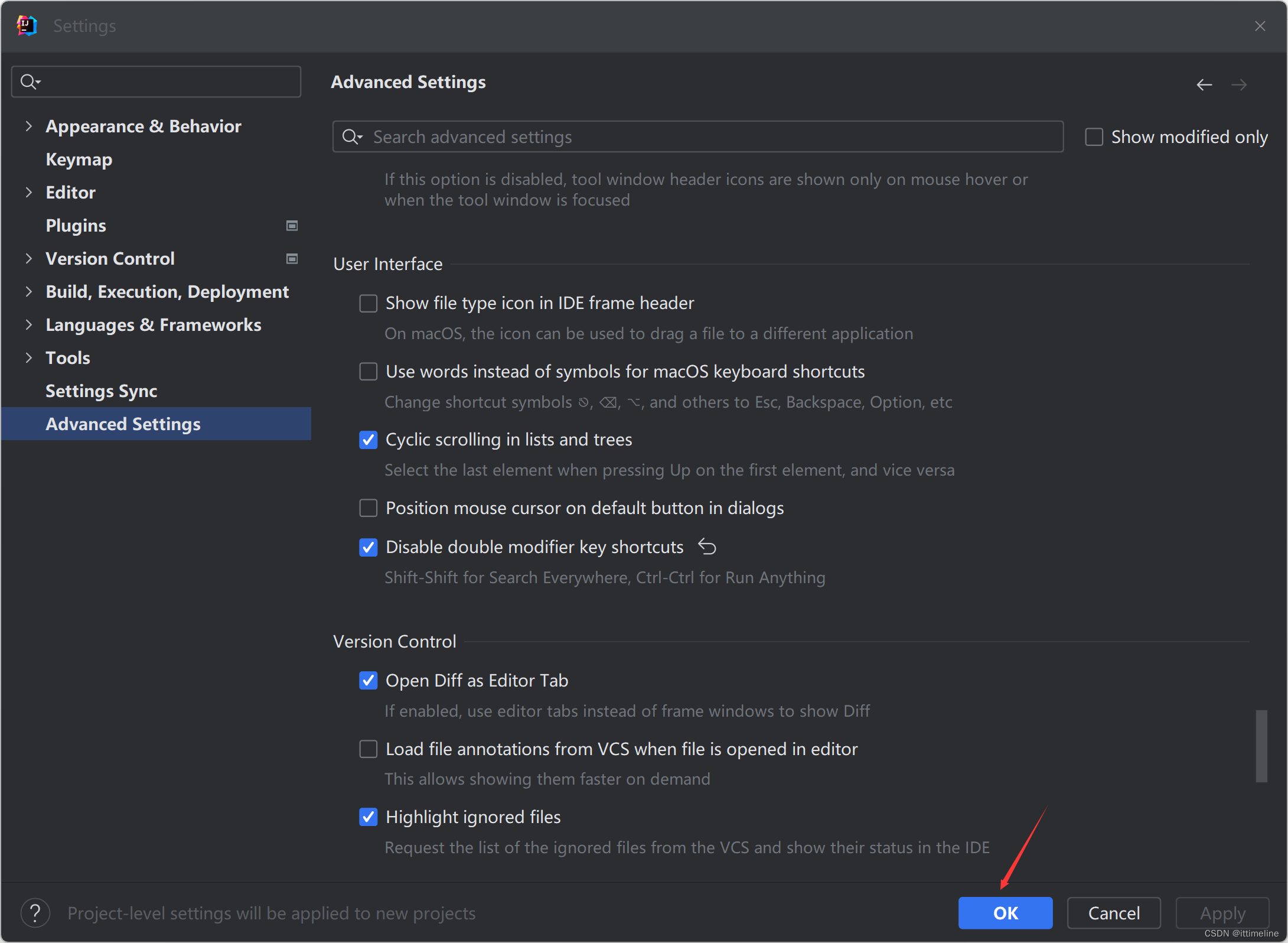Click the User Interface section heading
Image resolution: width=1288 pixels, height=943 pixels.
[x=388, y=264]
